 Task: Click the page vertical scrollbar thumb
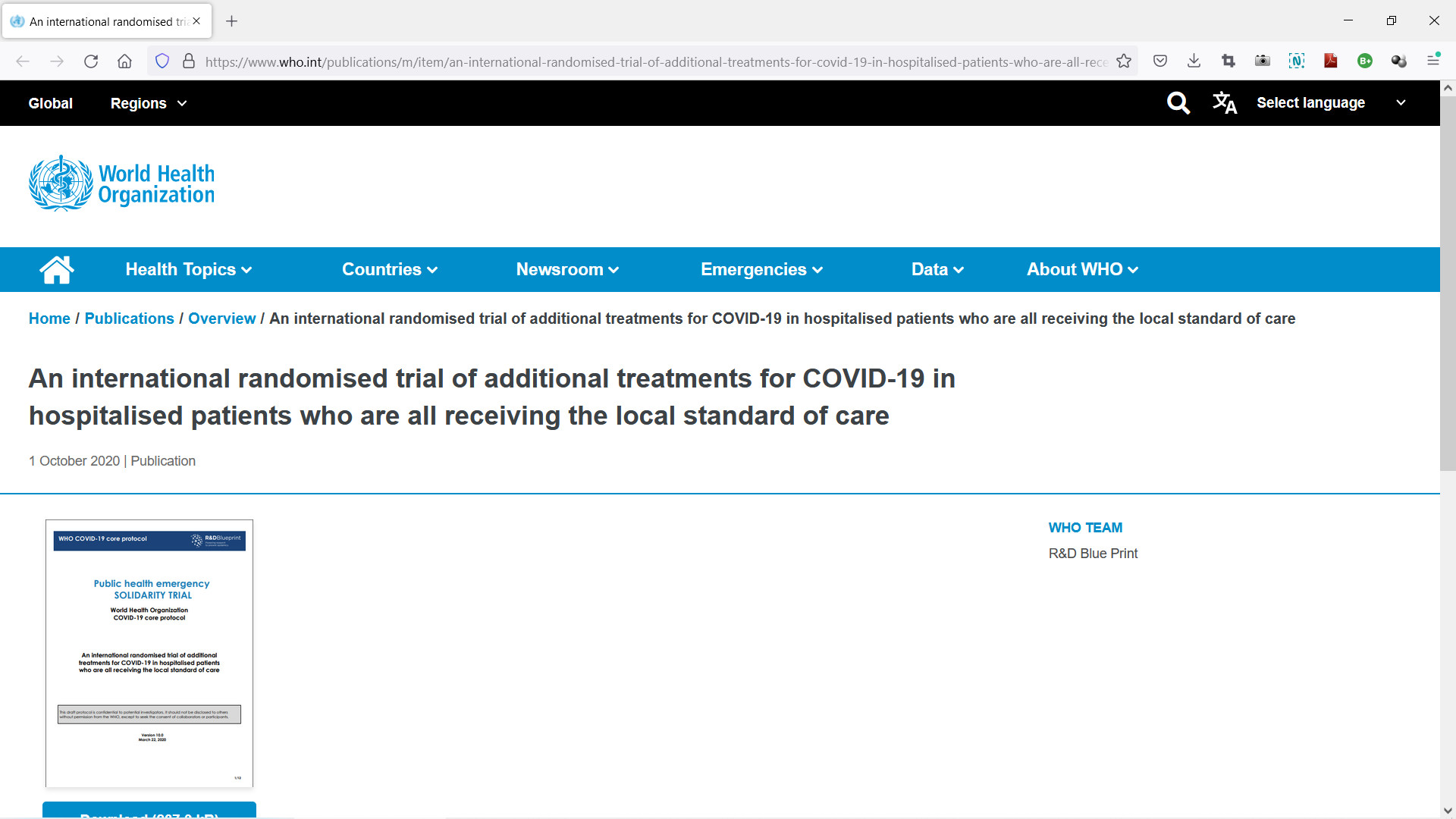pyautogui.click(x=1448, y=284)
